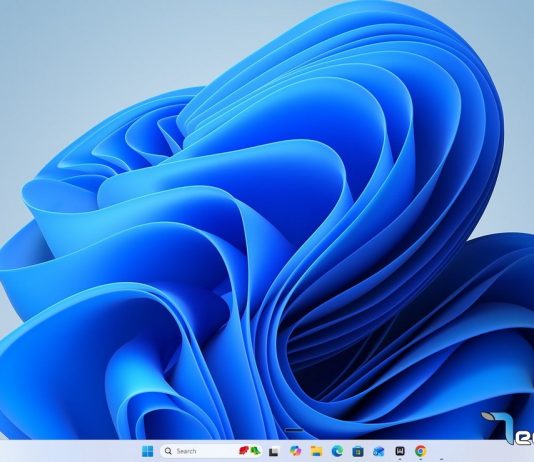The image size is (534, 462).
Task: Open File Explorer from the taskbar
Action: pyautogui.click(x=316, y=451)
